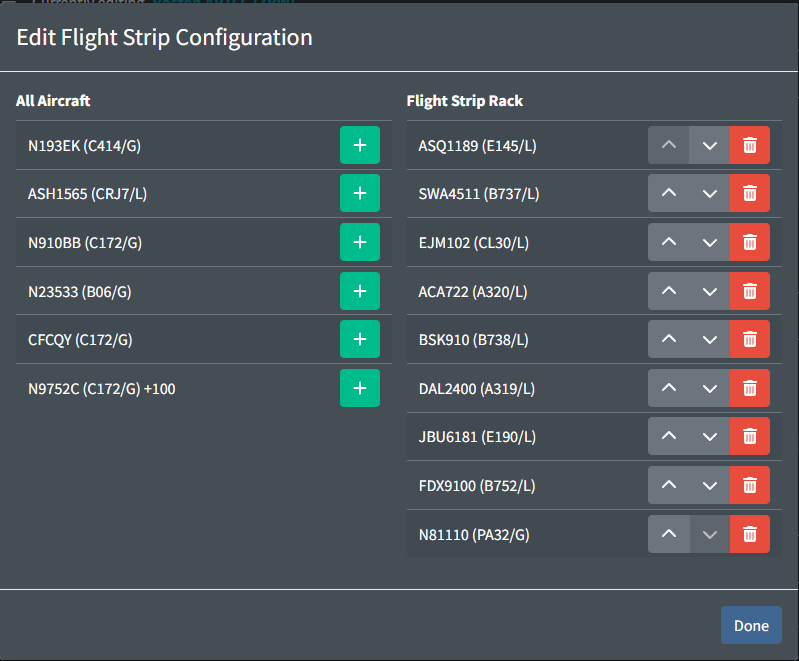The image size is (799, 661).
Task: Remove JBU6181 from the strip rack
Action: tap(750, 436)
